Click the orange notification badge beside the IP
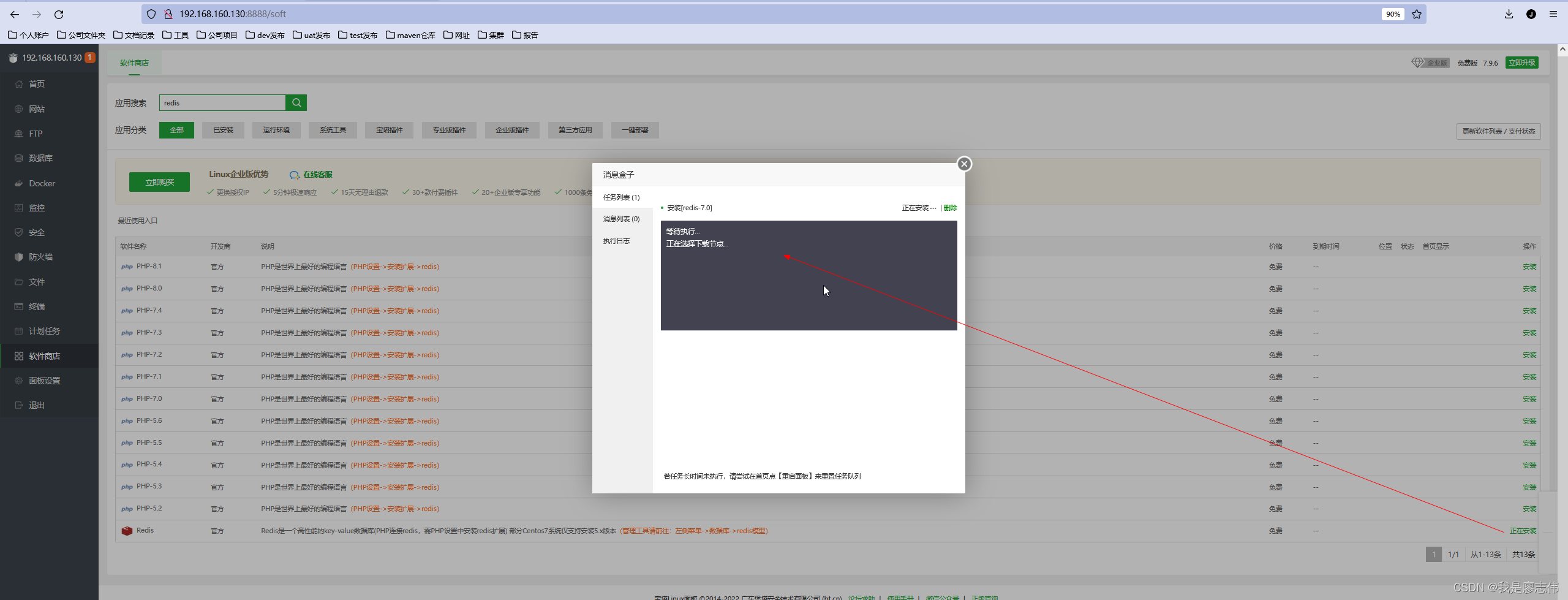 coord(90,58)
